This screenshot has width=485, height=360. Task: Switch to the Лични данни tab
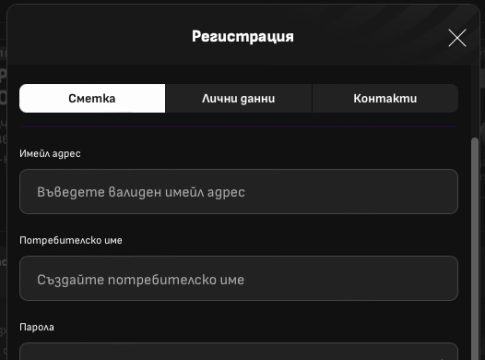coord(238,98)
